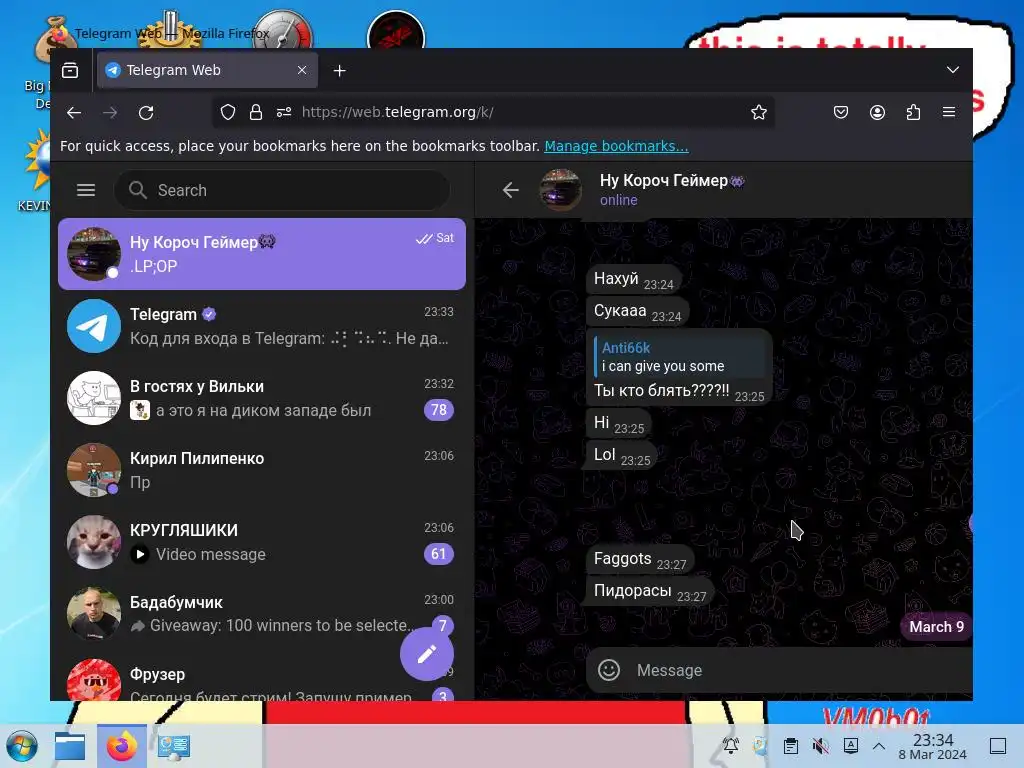The width and height of the screenshot is (1024, 768).
Task: Go back one page in Firefox
Action: pyautogui.click(x=74, y=112)
